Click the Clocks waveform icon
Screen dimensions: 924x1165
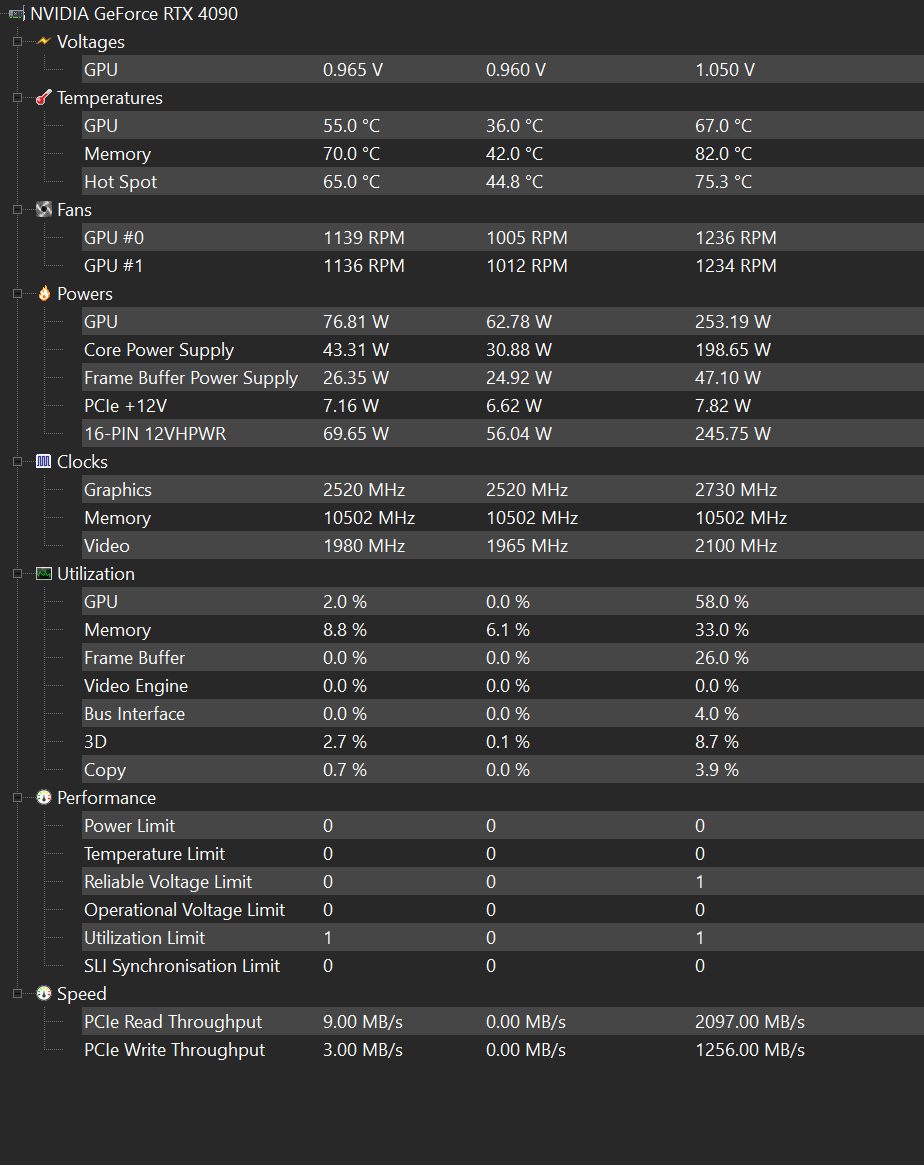click(x=44, y=461)
